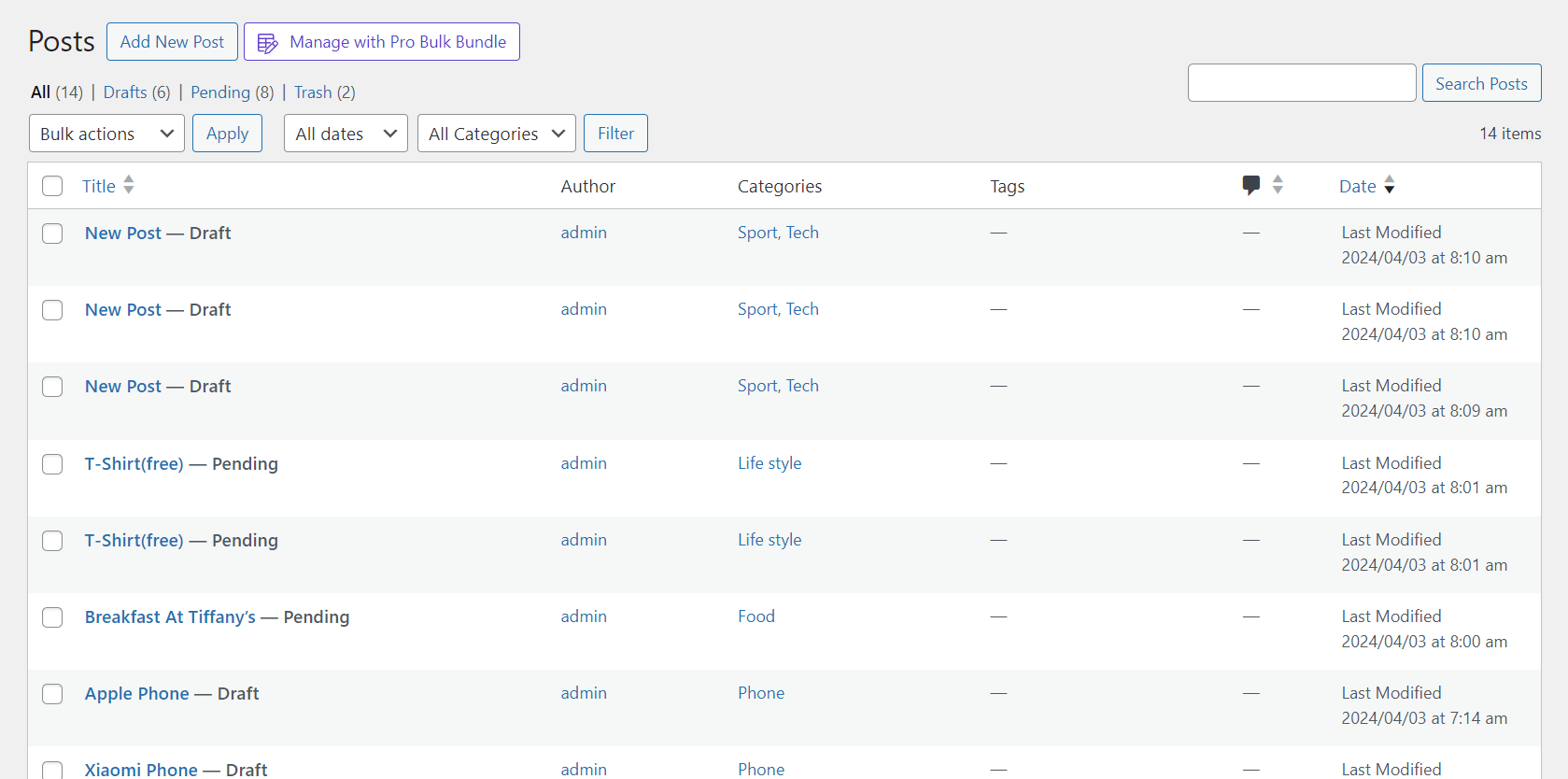Filter by the Food category link

click(756, 616)
